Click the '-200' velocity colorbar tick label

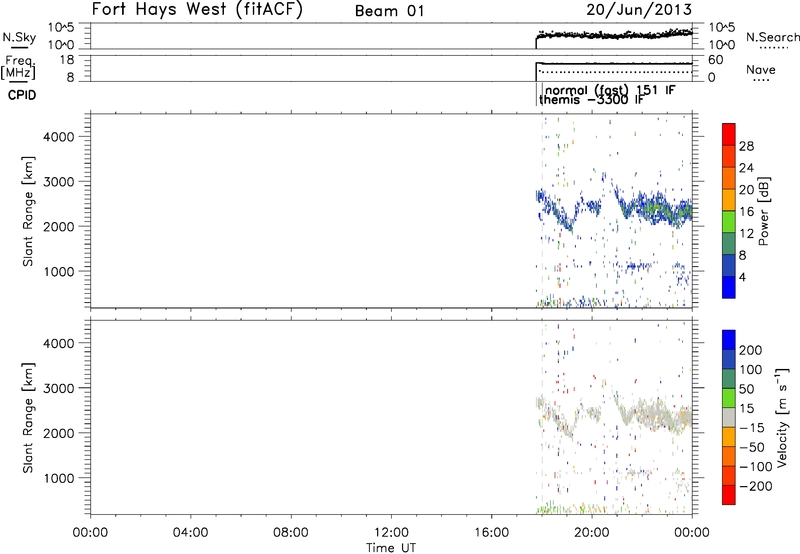pos(756,486)
